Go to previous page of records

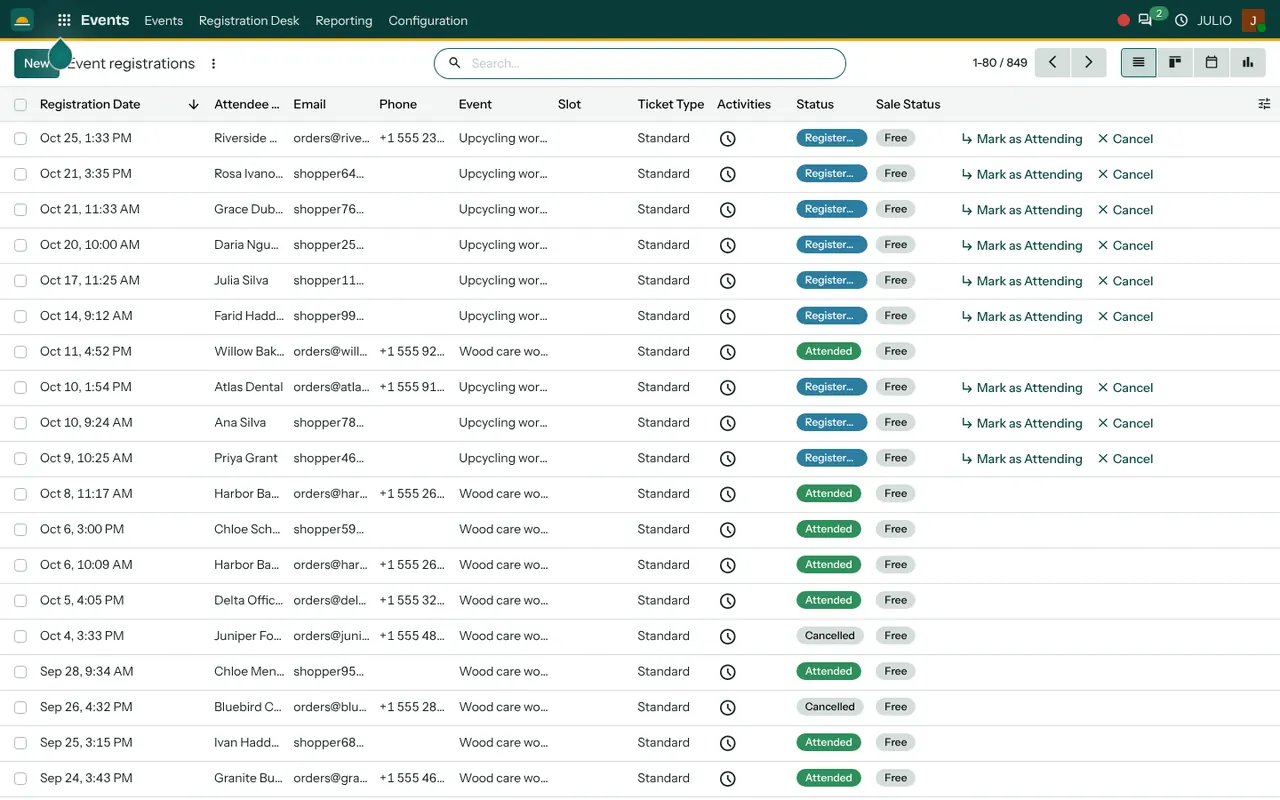(1052, 62)
